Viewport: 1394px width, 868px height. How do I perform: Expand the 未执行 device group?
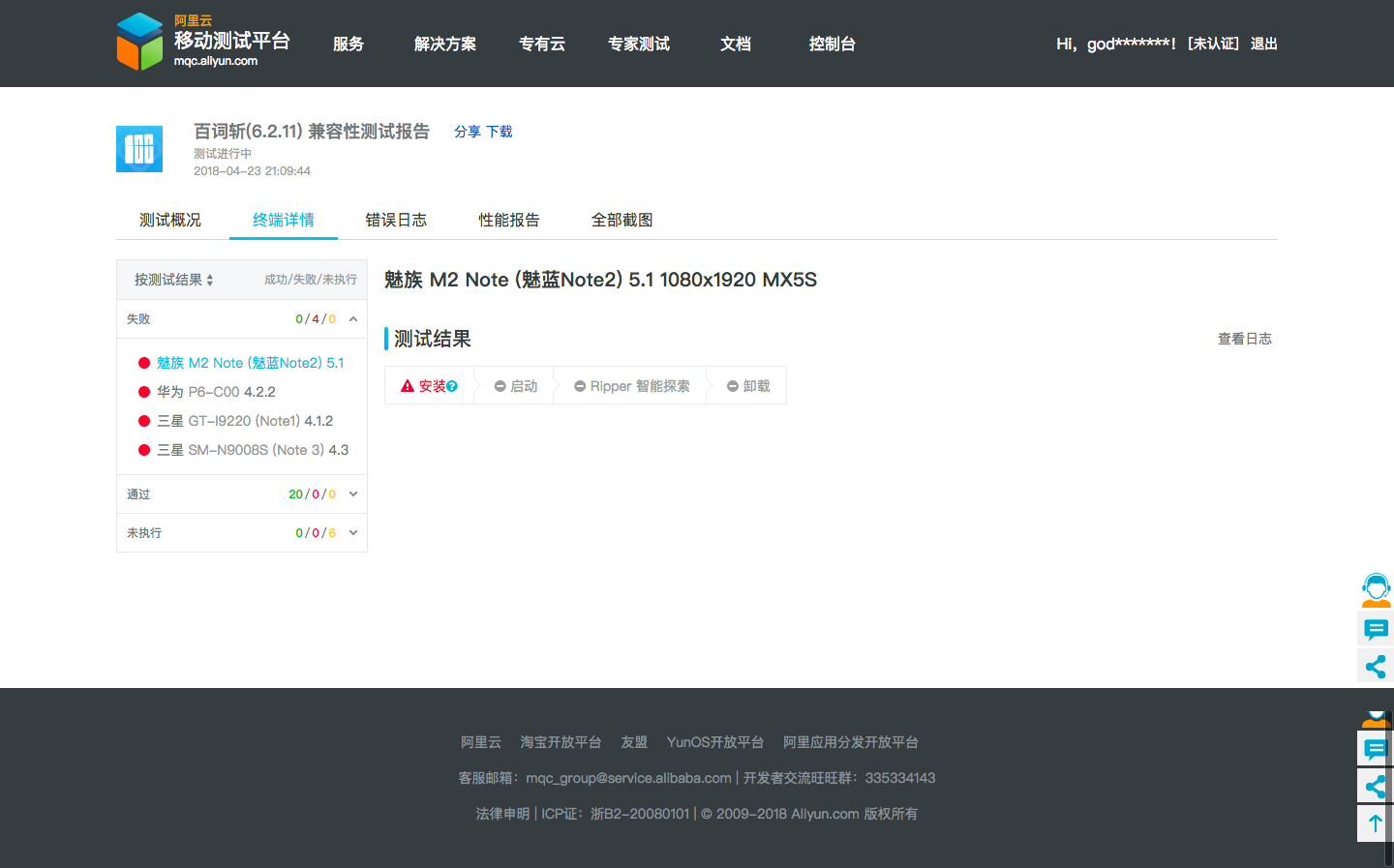[242, 532]
